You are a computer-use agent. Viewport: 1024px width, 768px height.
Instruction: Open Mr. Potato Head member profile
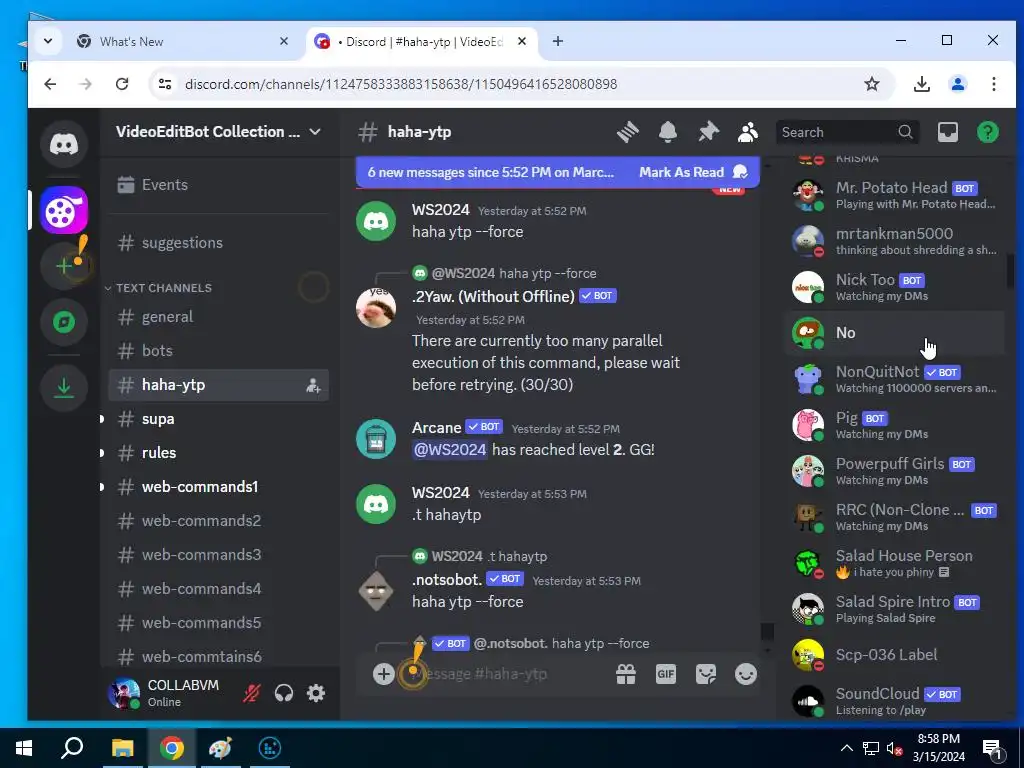895,195
